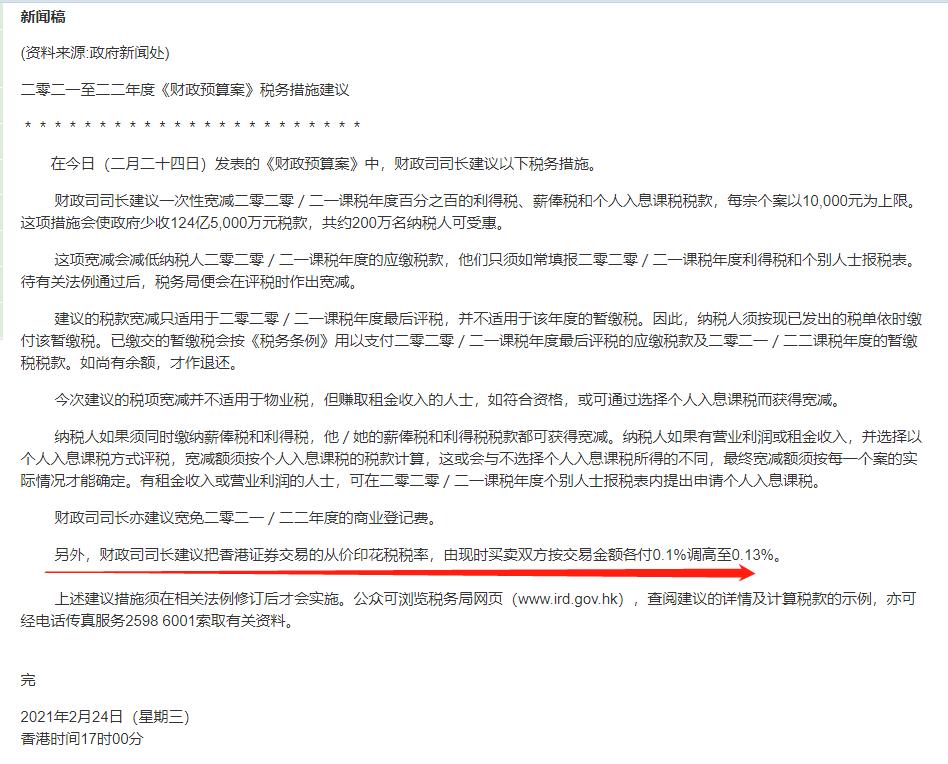Click the row of asterisks separator
Viewport: 948px width, 764px height.
click(192, 125)
